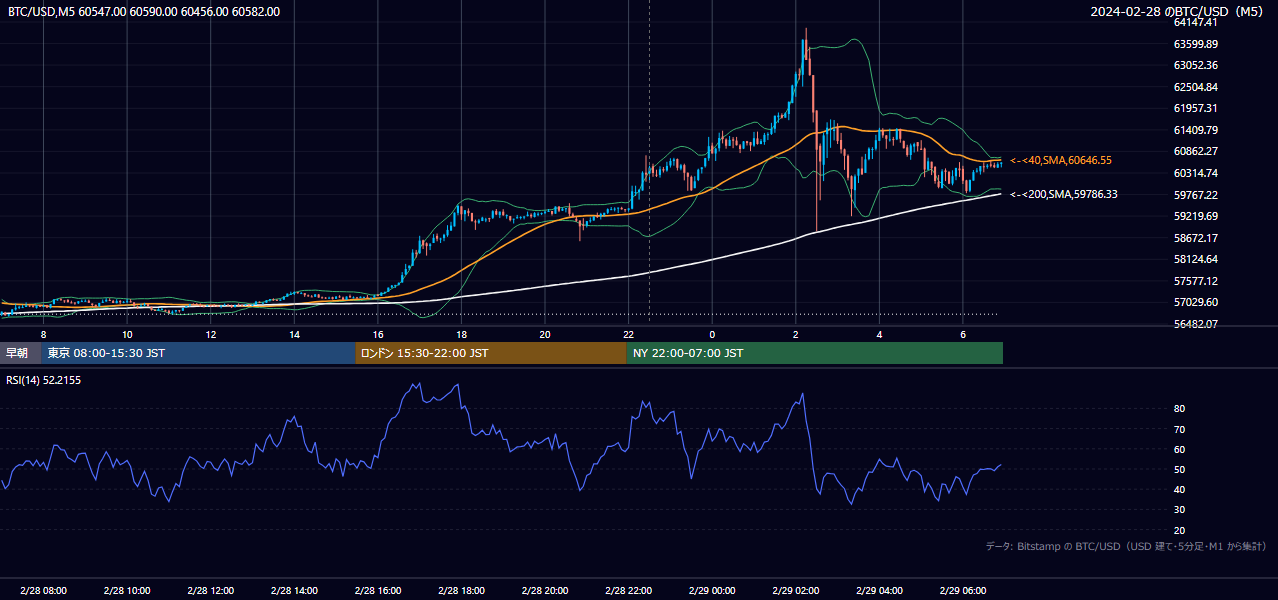Viewport: 1278px width, 600px height.
Task: Click the RSI axis level 80
Action: tap(1180, 409)
